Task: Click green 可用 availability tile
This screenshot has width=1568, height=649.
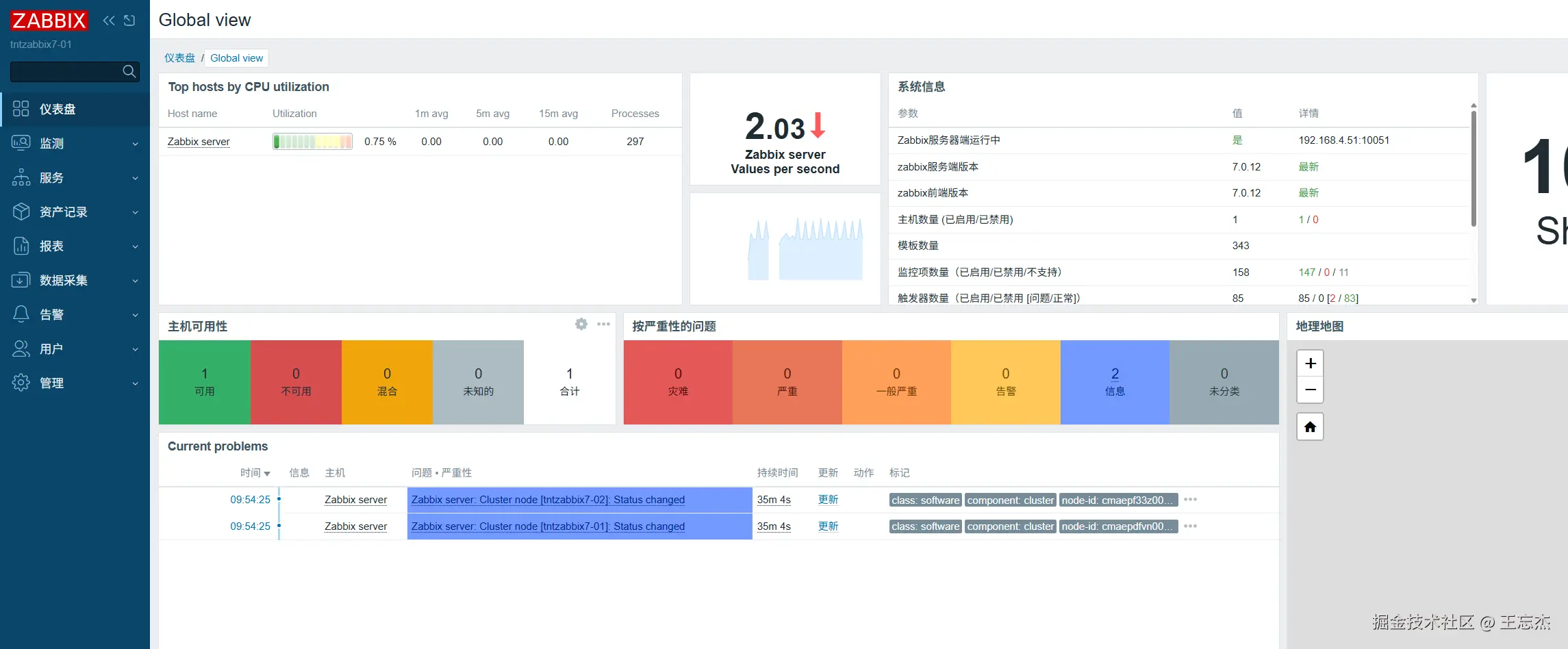Action: pos(204,382)
